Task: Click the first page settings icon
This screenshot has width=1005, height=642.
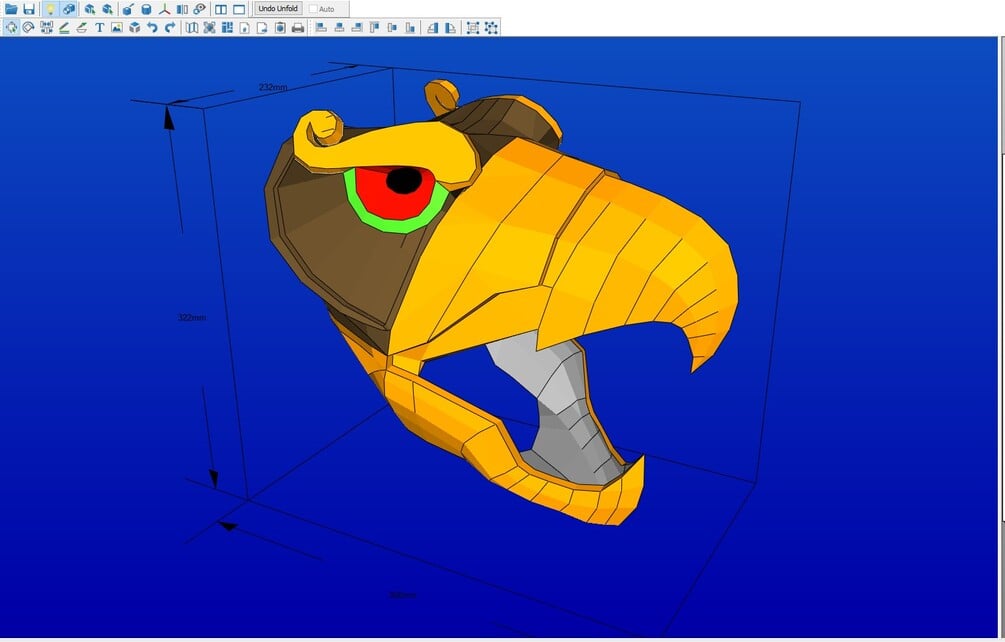Action: 244,28
